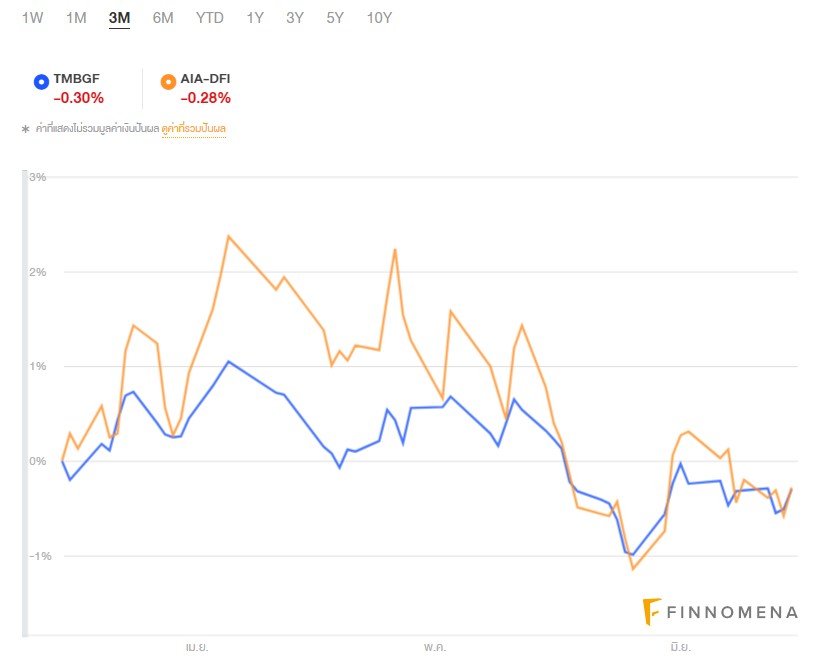Toggle the TMBGF series label
The width and height of the screenshot is (822, 663).
76,79
